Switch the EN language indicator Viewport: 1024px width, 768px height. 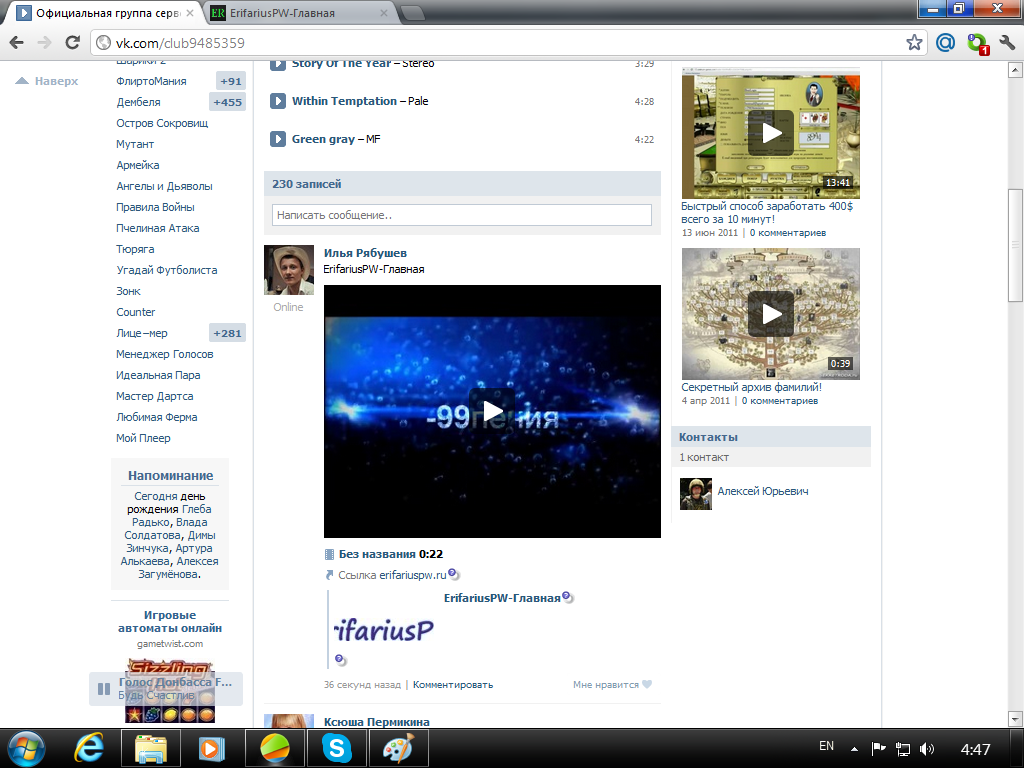[x=826, y=746]
